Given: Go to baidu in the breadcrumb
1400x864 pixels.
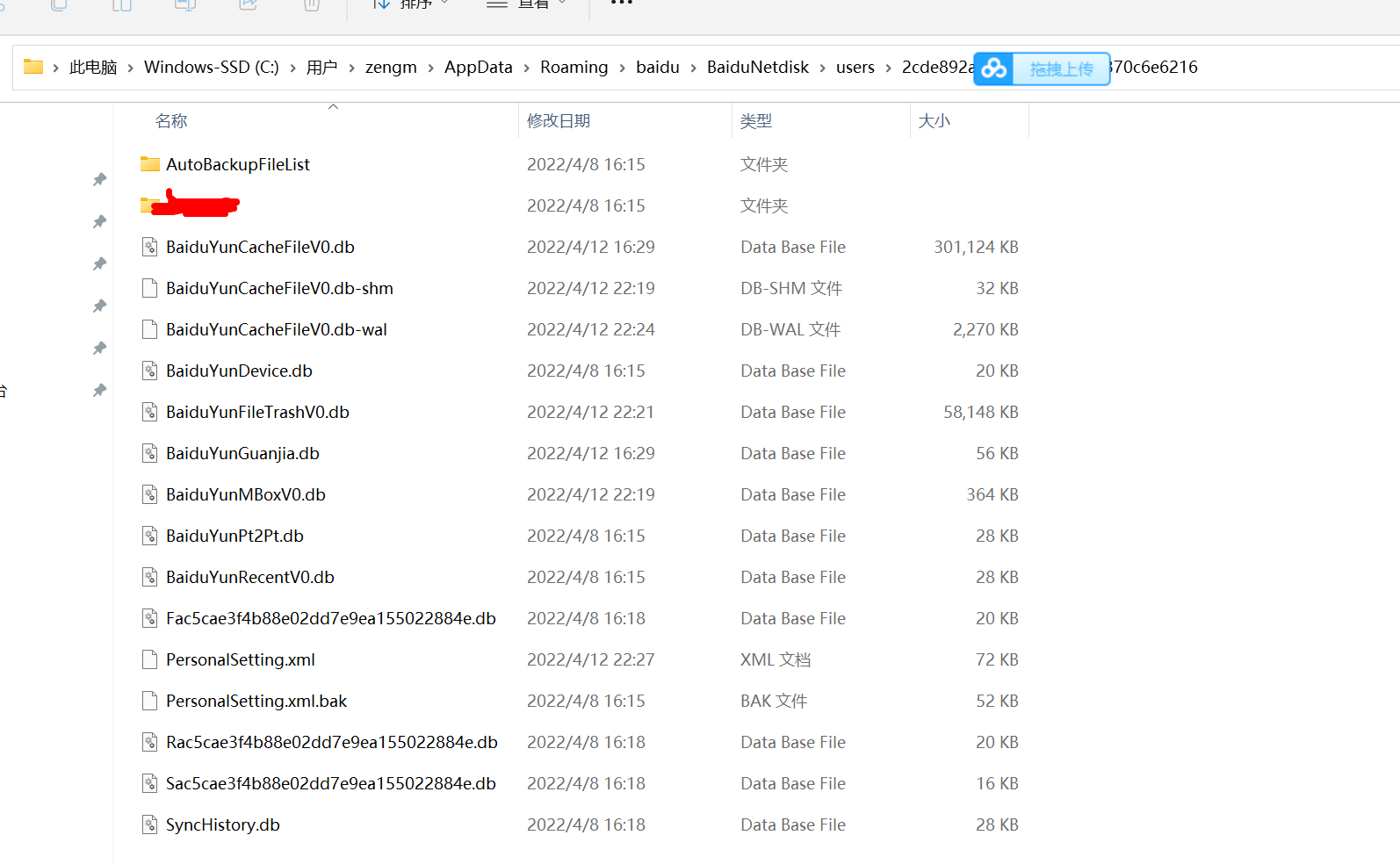Looking at the screenshot, I should pyautogui.click(x=658, y=68).
